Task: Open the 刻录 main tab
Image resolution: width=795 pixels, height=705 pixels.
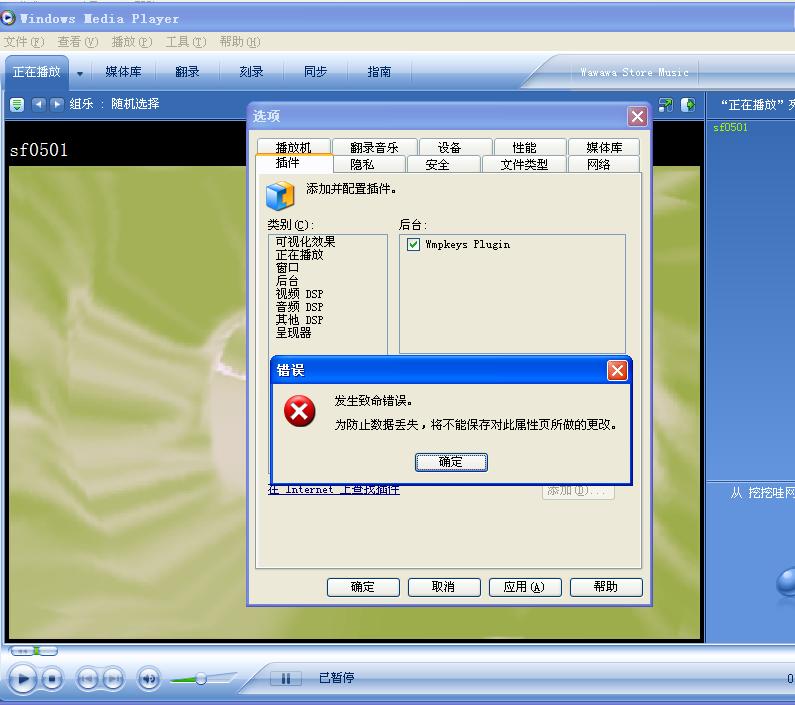Action: (251, 72)
